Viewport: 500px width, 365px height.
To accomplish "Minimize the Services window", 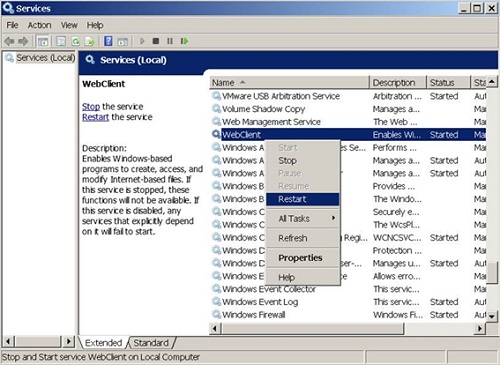I will (464, 8).
